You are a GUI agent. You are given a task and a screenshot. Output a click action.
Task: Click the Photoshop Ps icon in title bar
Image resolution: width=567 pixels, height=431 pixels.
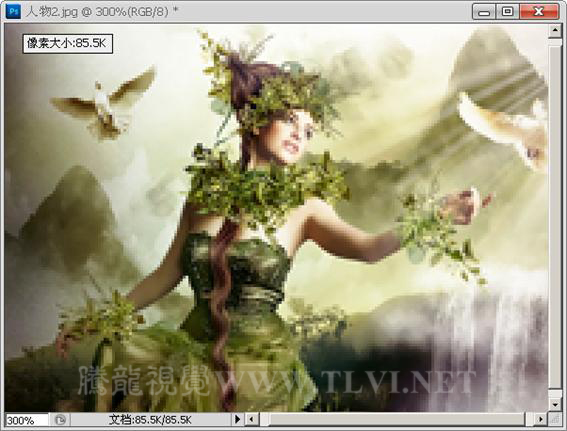[x=13, y=12]
